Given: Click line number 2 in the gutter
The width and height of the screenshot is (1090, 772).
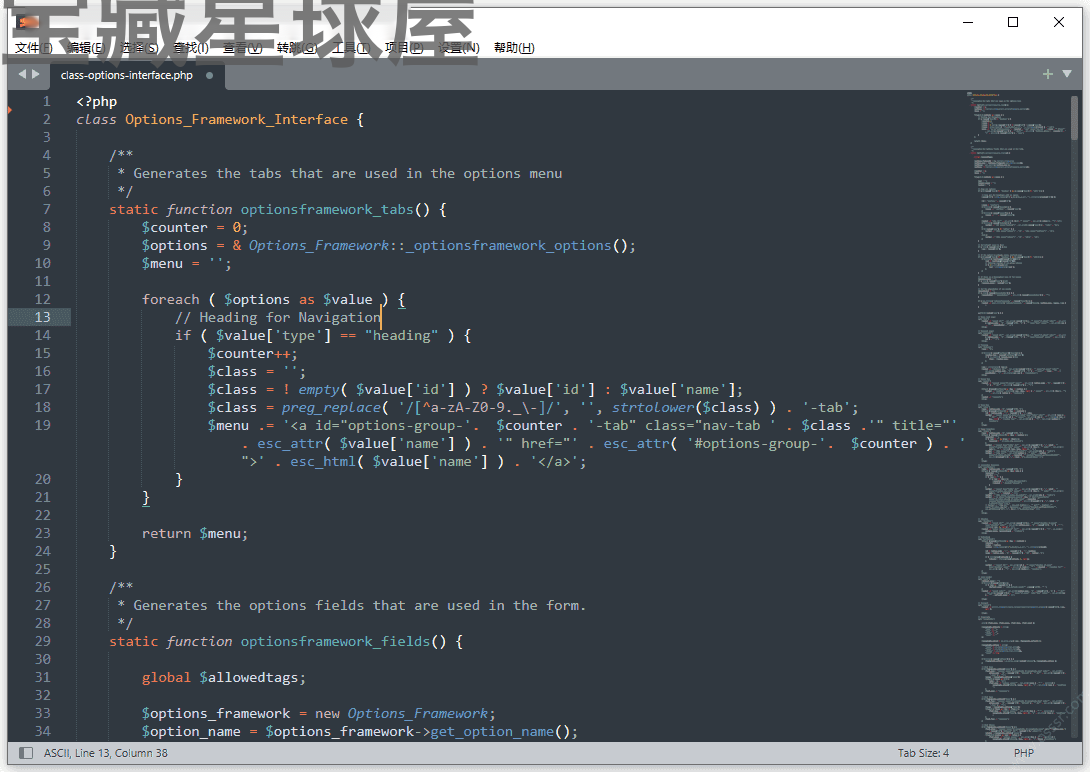Looking at the screenshot, I should point(47,119).
